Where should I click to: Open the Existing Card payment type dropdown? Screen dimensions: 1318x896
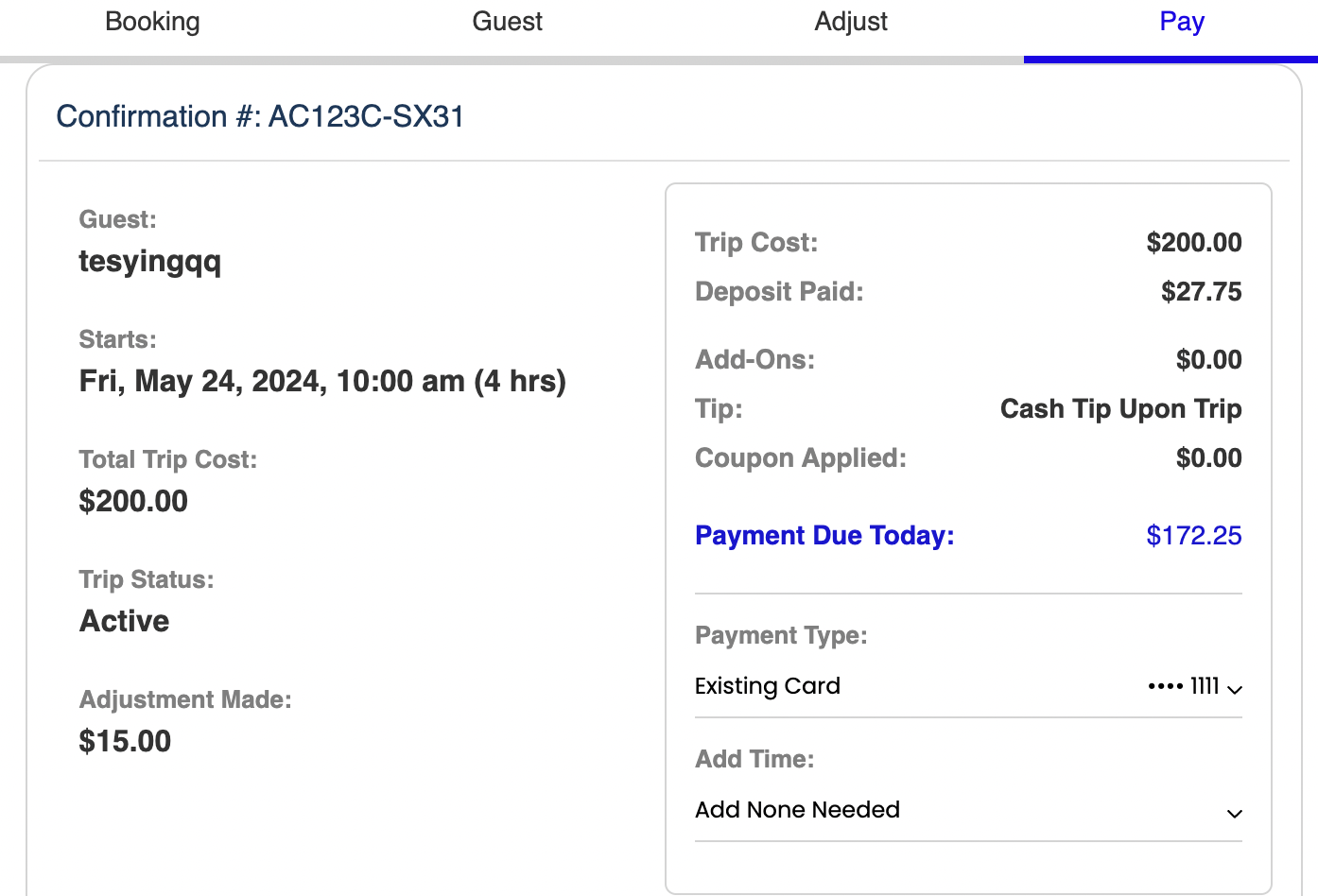[x=767, y=686]
